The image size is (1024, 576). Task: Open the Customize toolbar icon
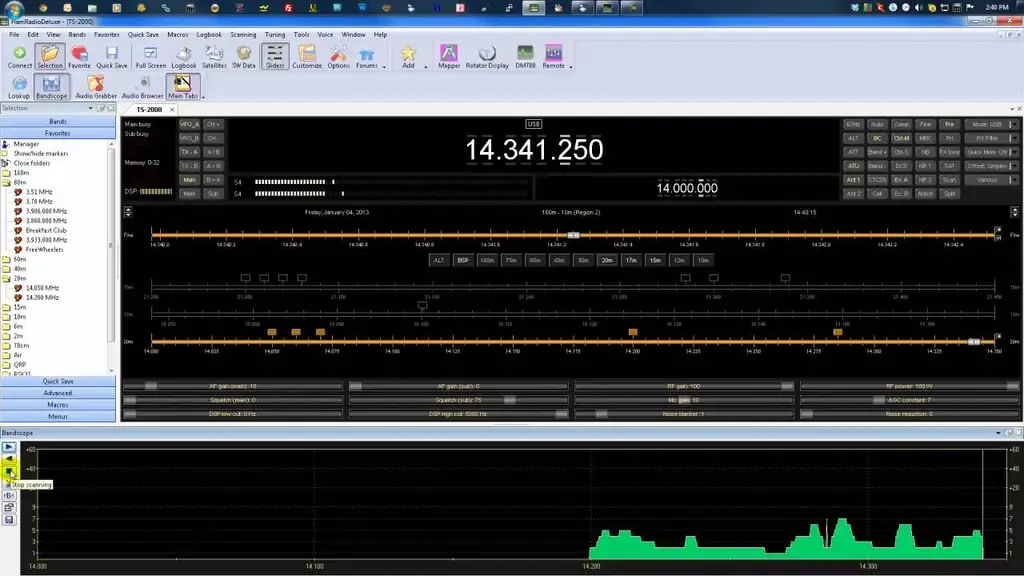[x=307, y=56]
